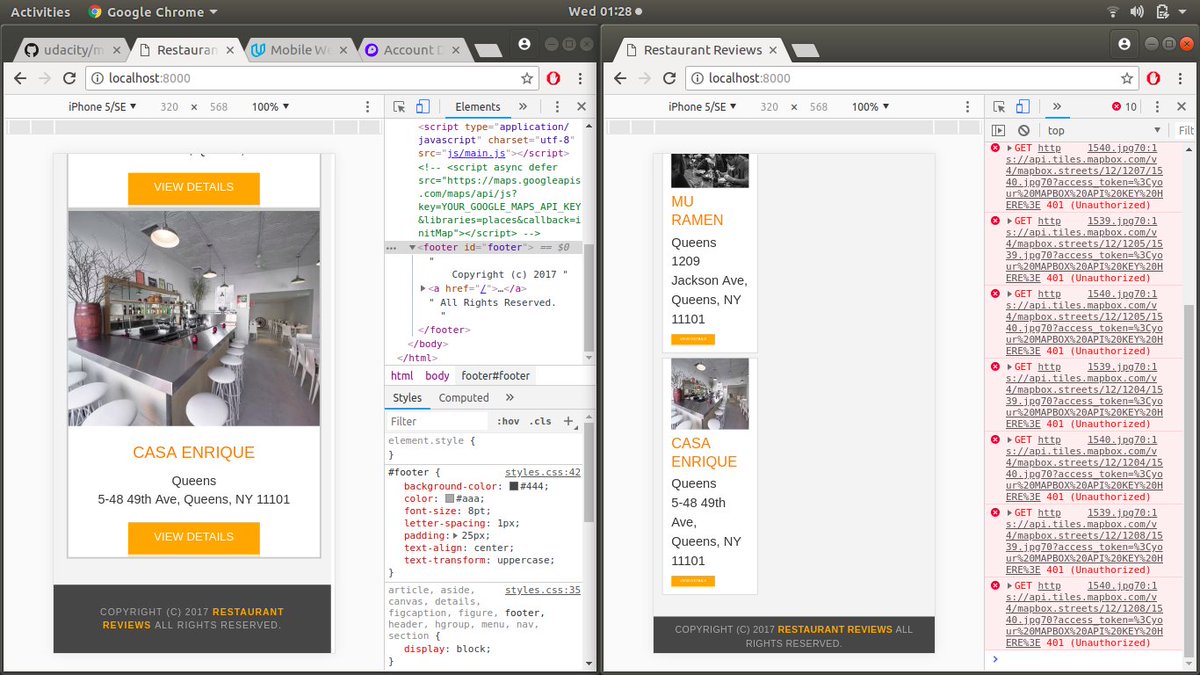Toggle device toolbar icon in right DevTools
The height and width of the screenshot is (675, 1200).
point(1023,106)
